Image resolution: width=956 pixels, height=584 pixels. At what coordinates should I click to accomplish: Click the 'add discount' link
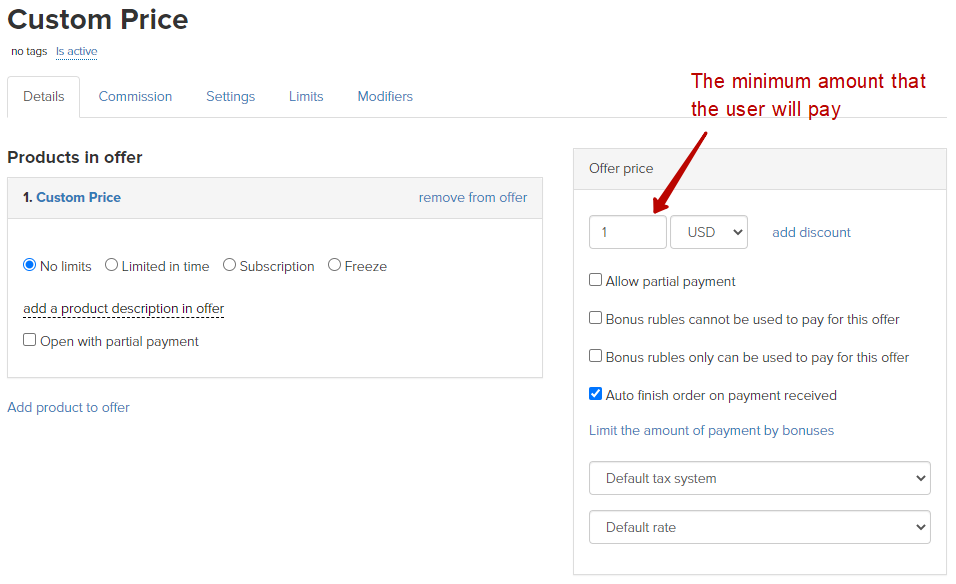[811, 233]
